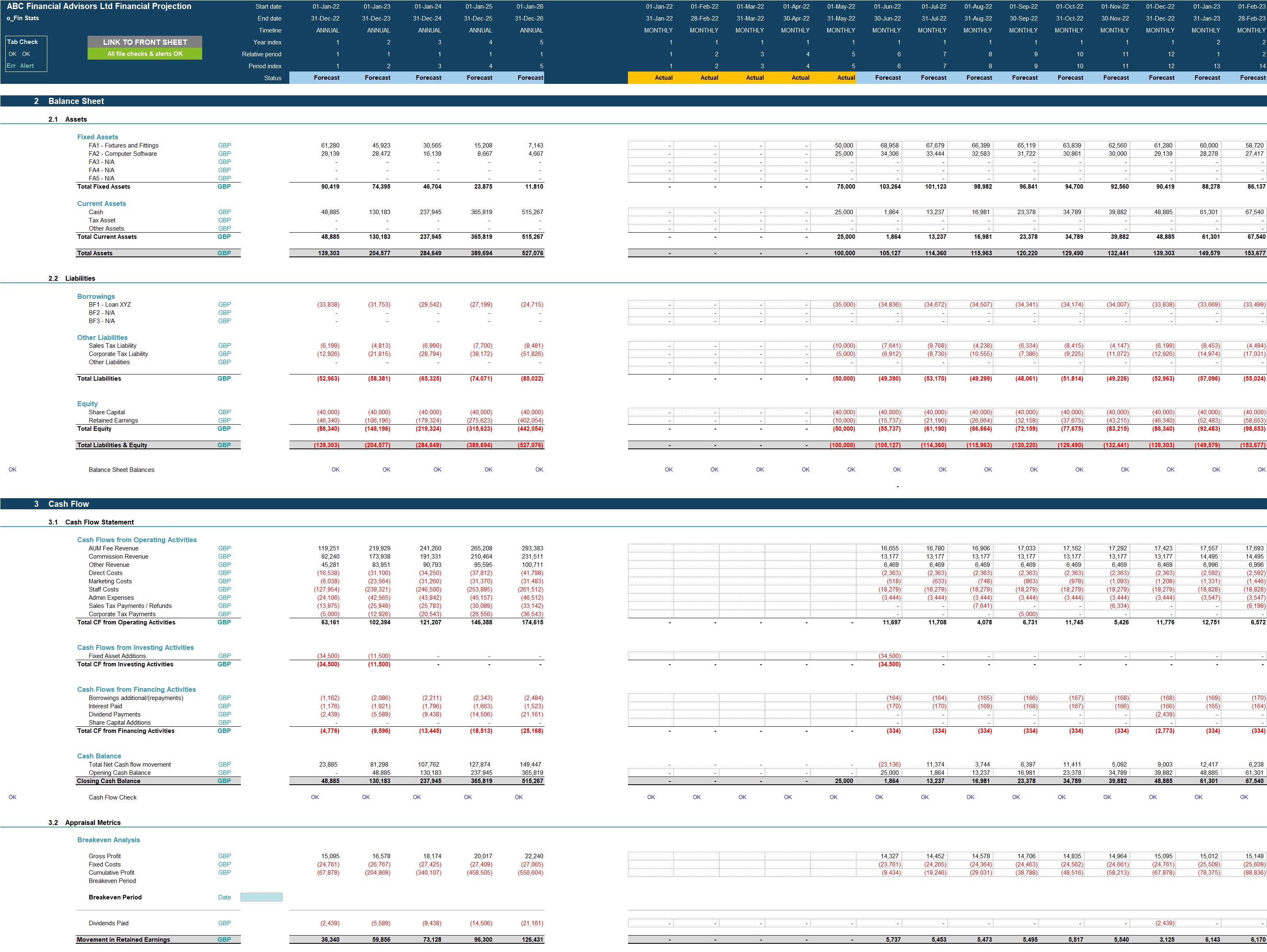The image size is (1267, 952).
Task: Click the Total Fixed Assets label
Action: [x=104, y=187]
